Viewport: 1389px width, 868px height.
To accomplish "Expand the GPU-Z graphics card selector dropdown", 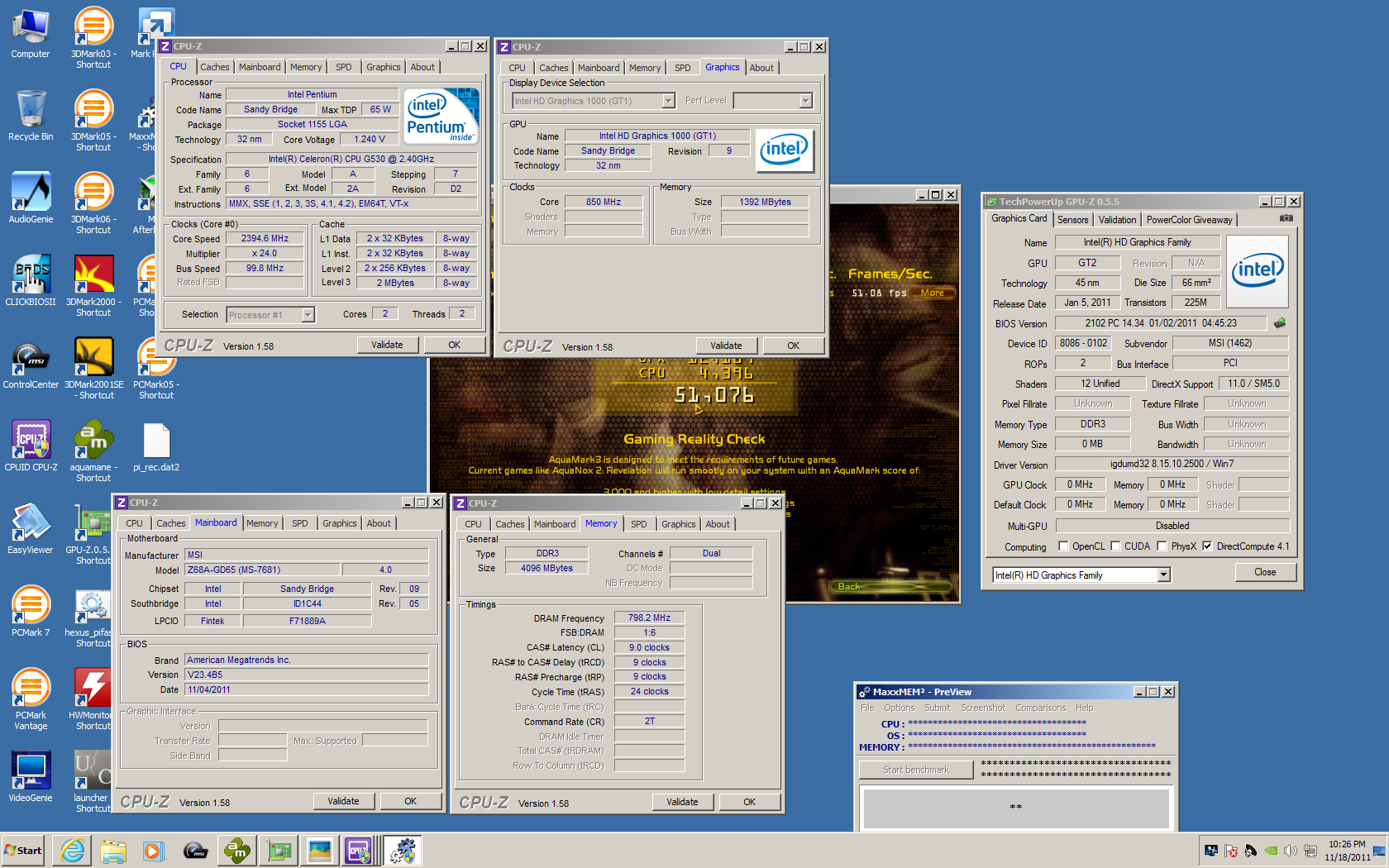I will (x=1081, y=575).
